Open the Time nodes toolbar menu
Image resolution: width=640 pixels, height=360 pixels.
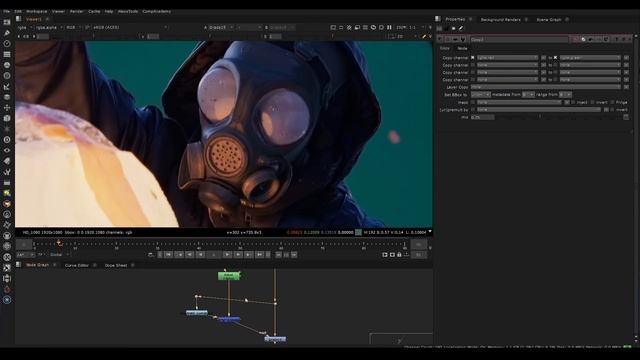pyautogui.click(x=7, y=43)
